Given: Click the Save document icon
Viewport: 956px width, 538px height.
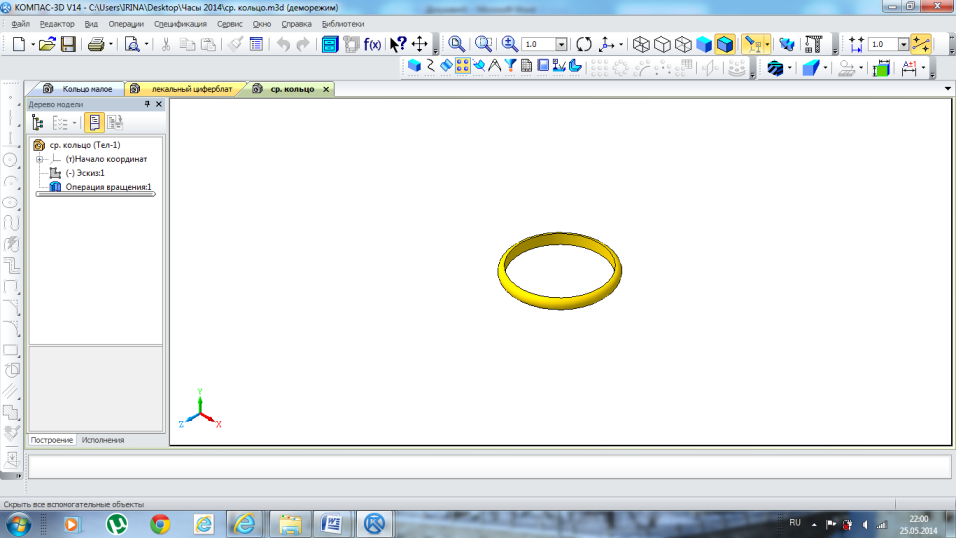Looking at the screenshot, I should 68,44.
